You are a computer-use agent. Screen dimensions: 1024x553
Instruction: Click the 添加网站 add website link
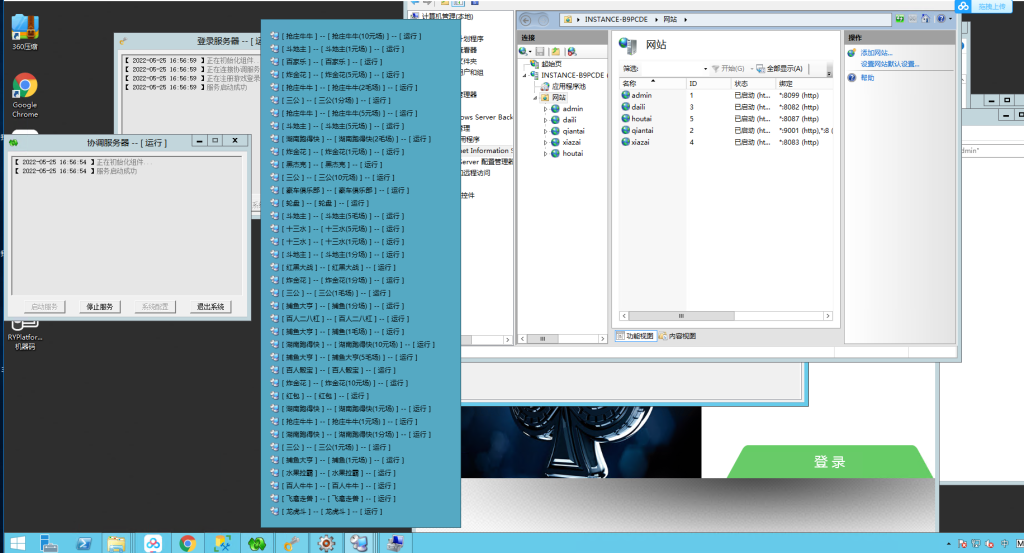[x=875, y=52]
